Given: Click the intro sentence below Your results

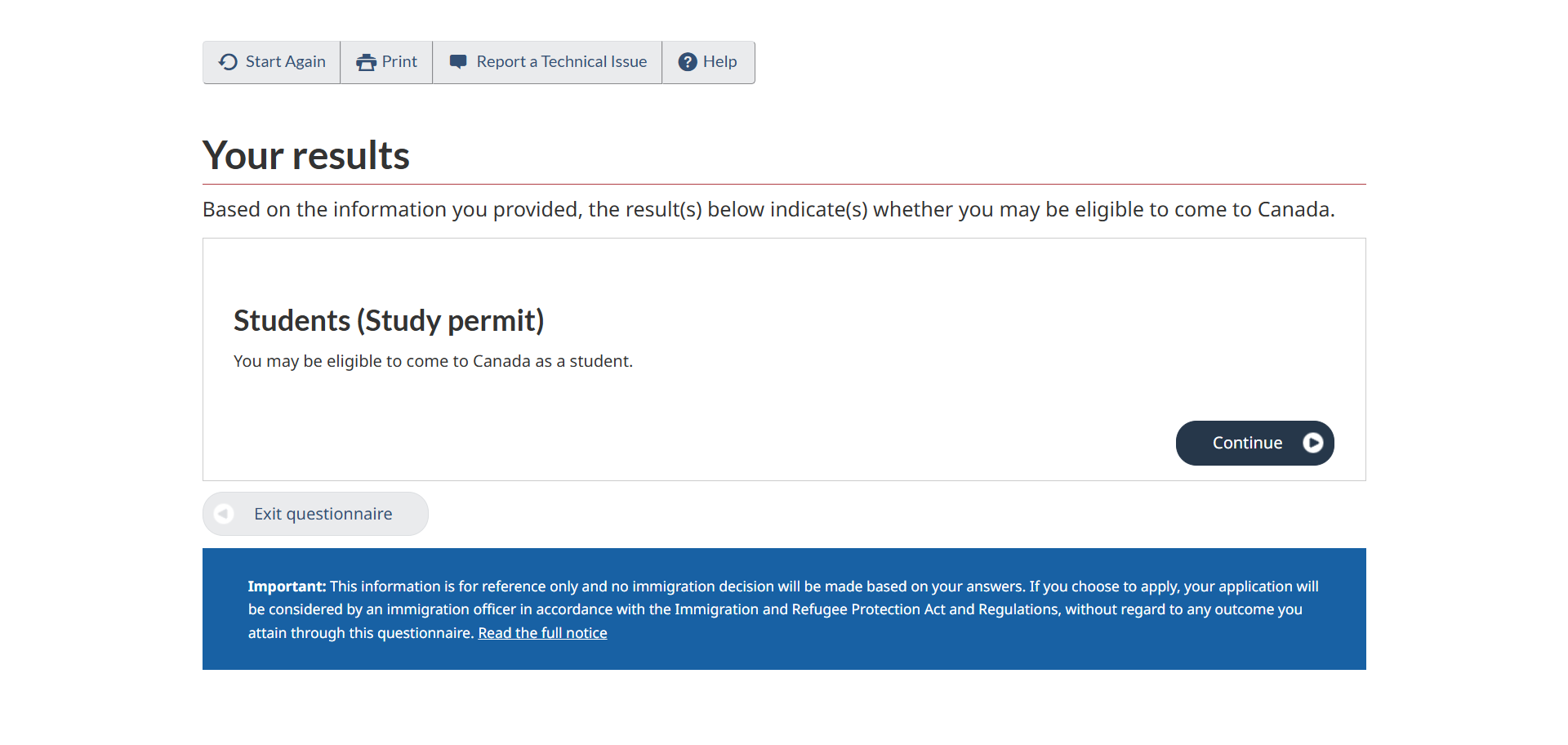Looking at the screenshot, I should coord(768,210).
